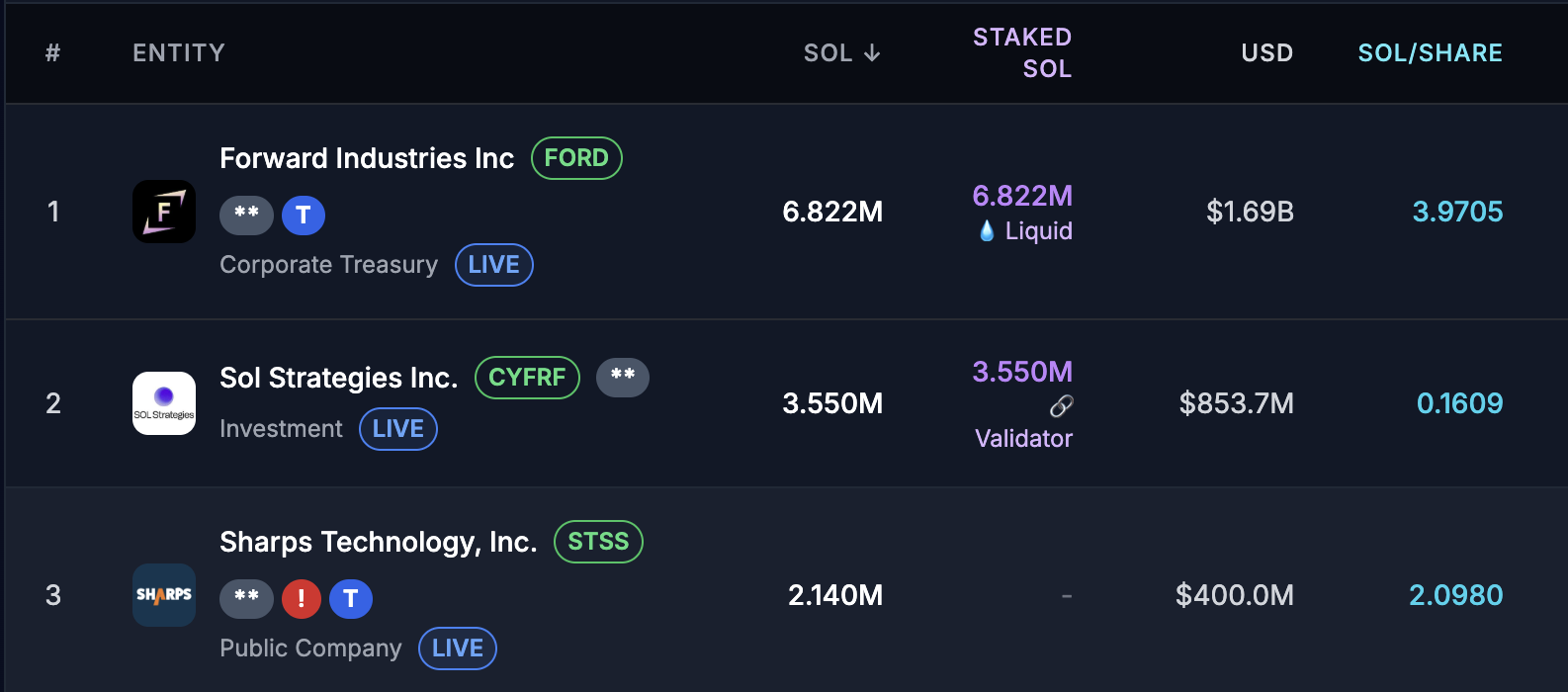Sort by the STAKED SOL column
Viewport: 1568px width, 692px height.
point(1022,53)
